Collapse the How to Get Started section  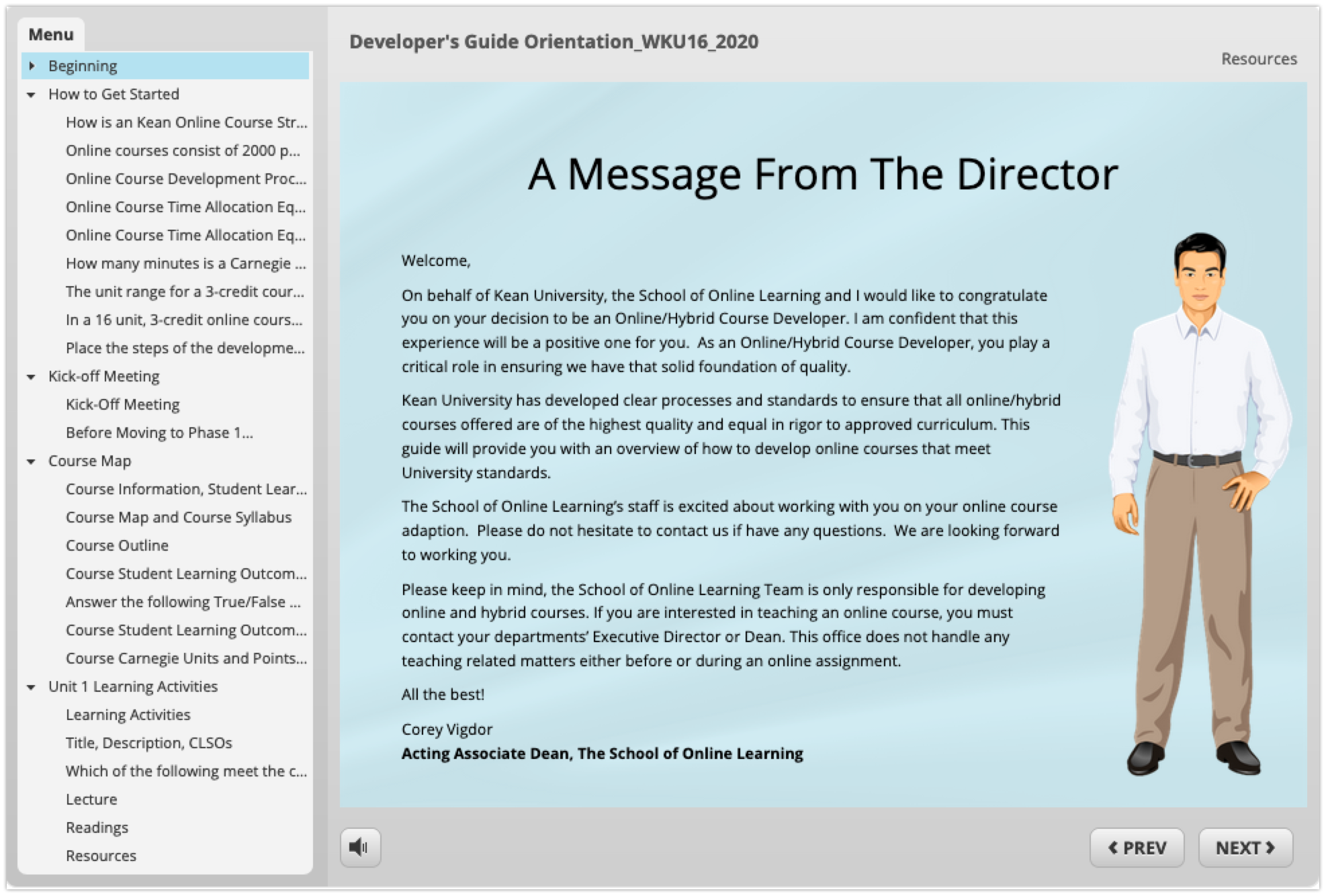click(31, 95)
